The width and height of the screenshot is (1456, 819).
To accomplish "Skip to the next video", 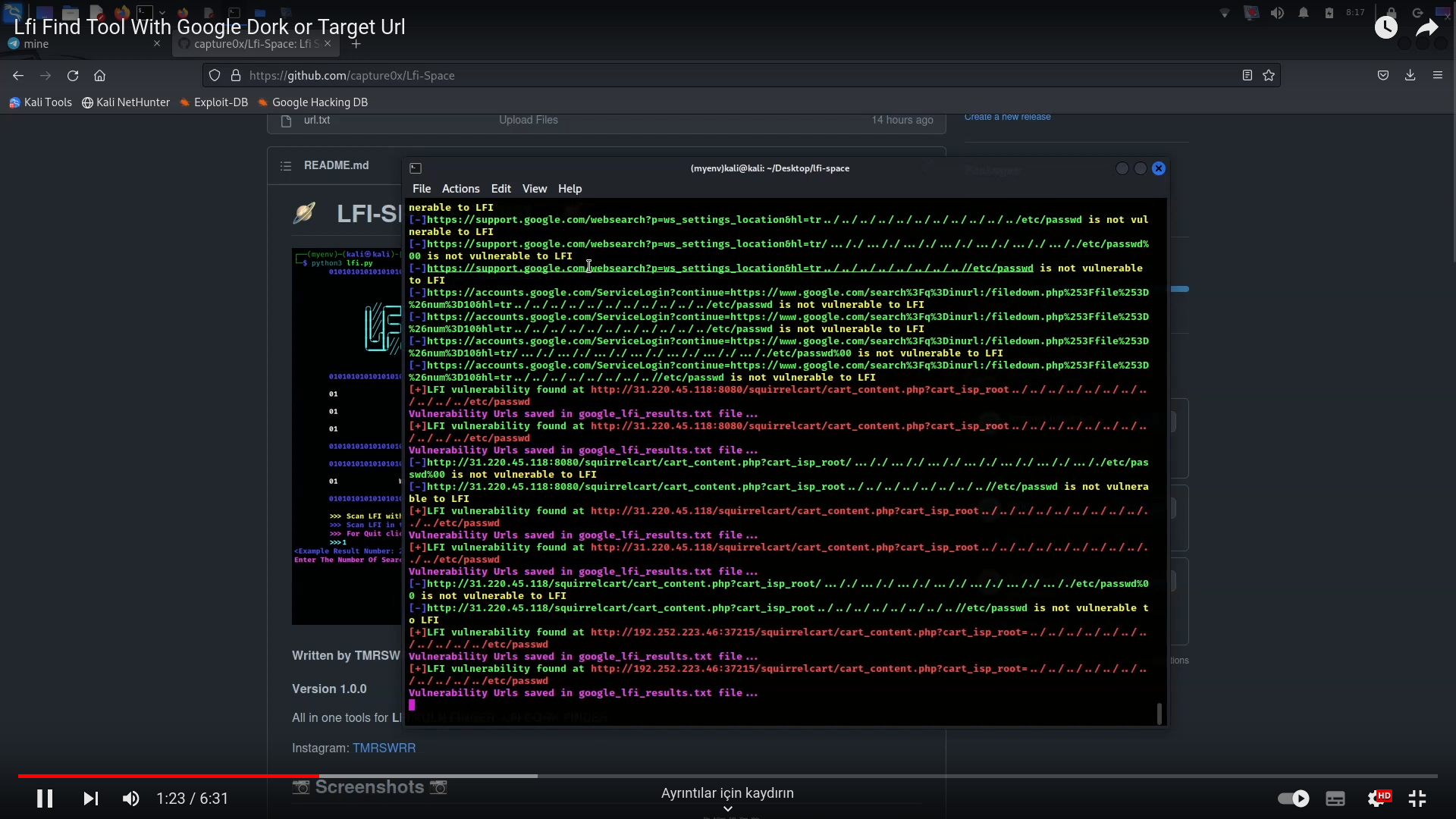I will [x=91, y=799].
